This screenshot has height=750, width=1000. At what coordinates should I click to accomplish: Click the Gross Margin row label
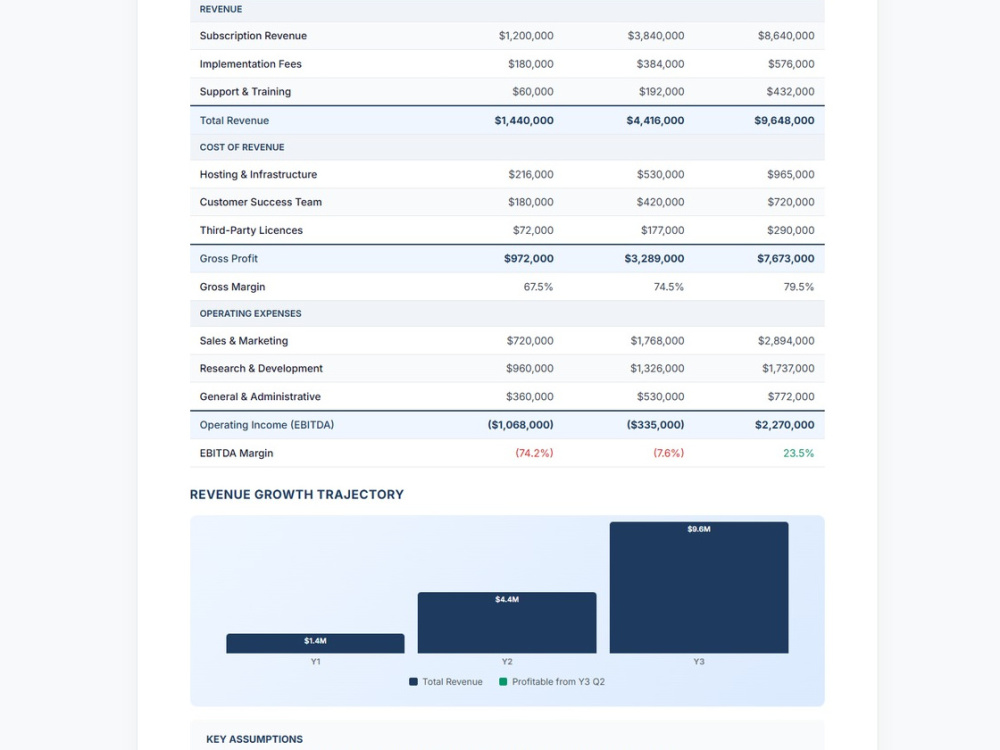[x=232, y=286]
